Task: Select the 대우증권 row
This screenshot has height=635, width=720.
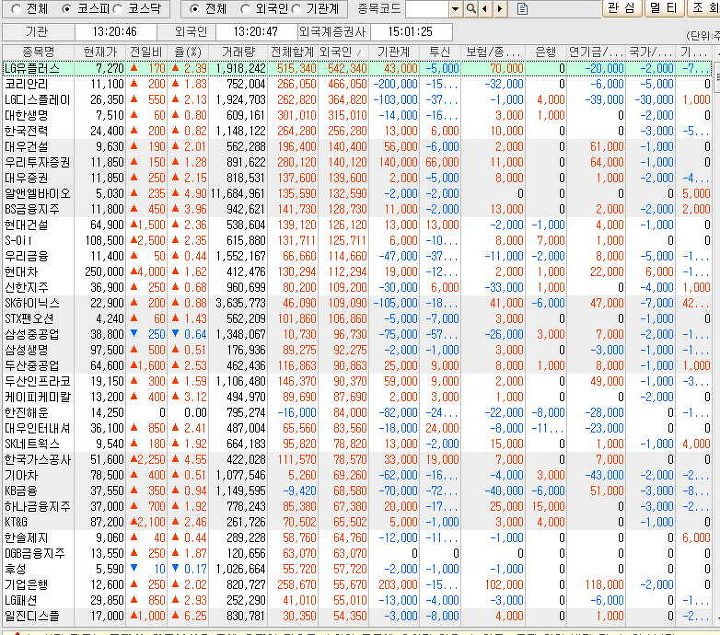Action: [357, 178]
